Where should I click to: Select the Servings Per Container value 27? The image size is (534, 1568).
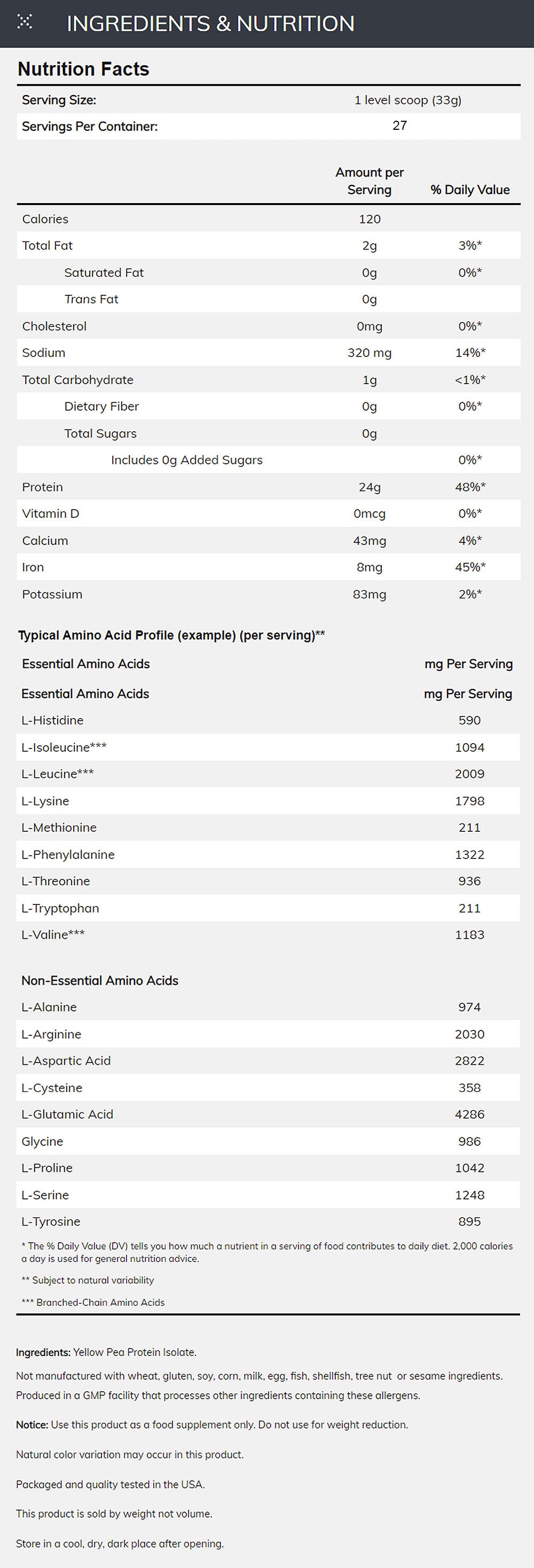tap(399, 126)
